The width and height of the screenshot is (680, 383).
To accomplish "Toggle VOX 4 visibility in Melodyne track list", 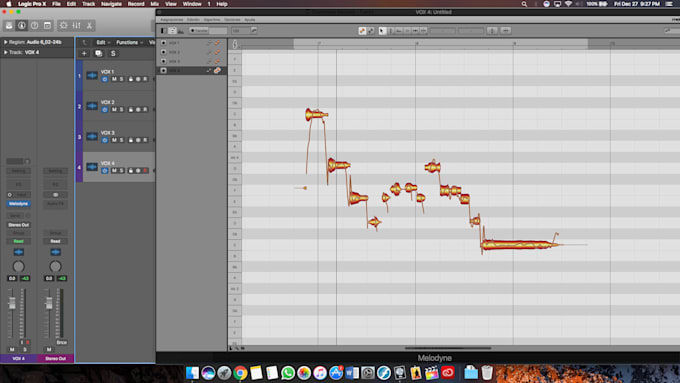I will point(163,70).
